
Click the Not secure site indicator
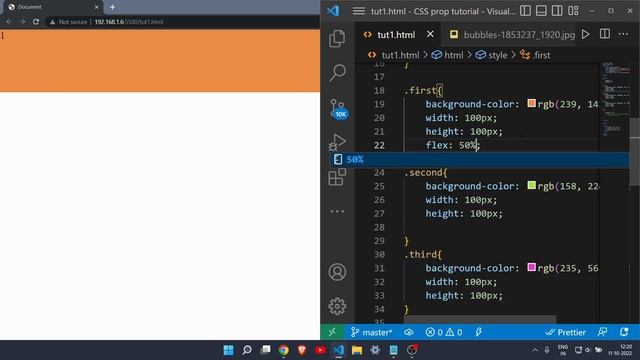pos(69,22)
